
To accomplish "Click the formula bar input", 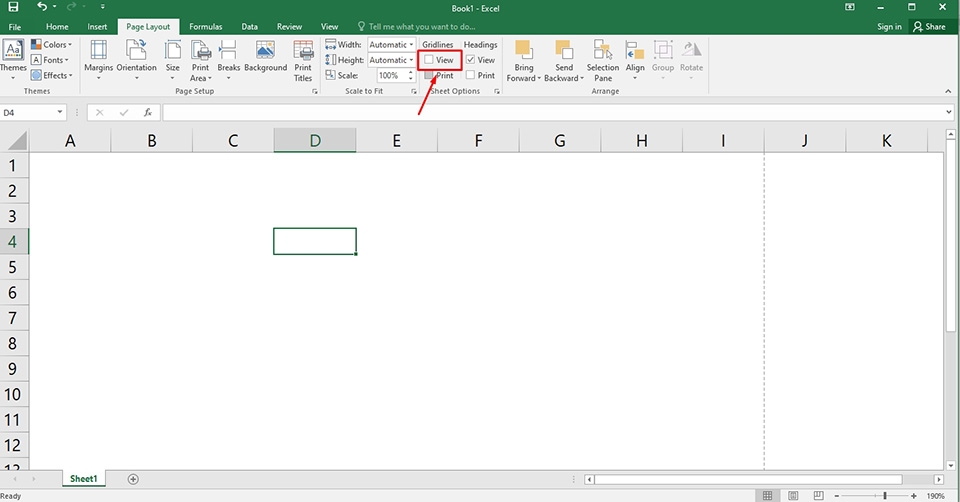I will [553, 113].
